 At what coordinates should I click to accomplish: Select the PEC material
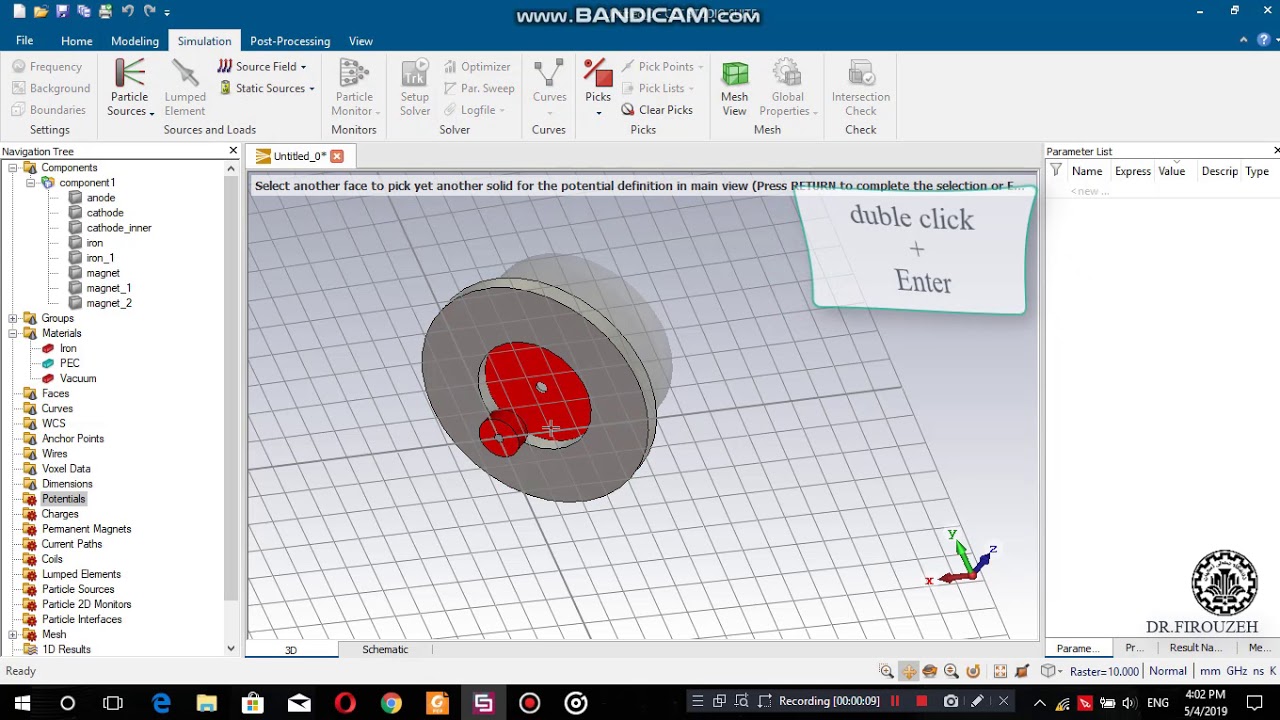tap(69, 363)
